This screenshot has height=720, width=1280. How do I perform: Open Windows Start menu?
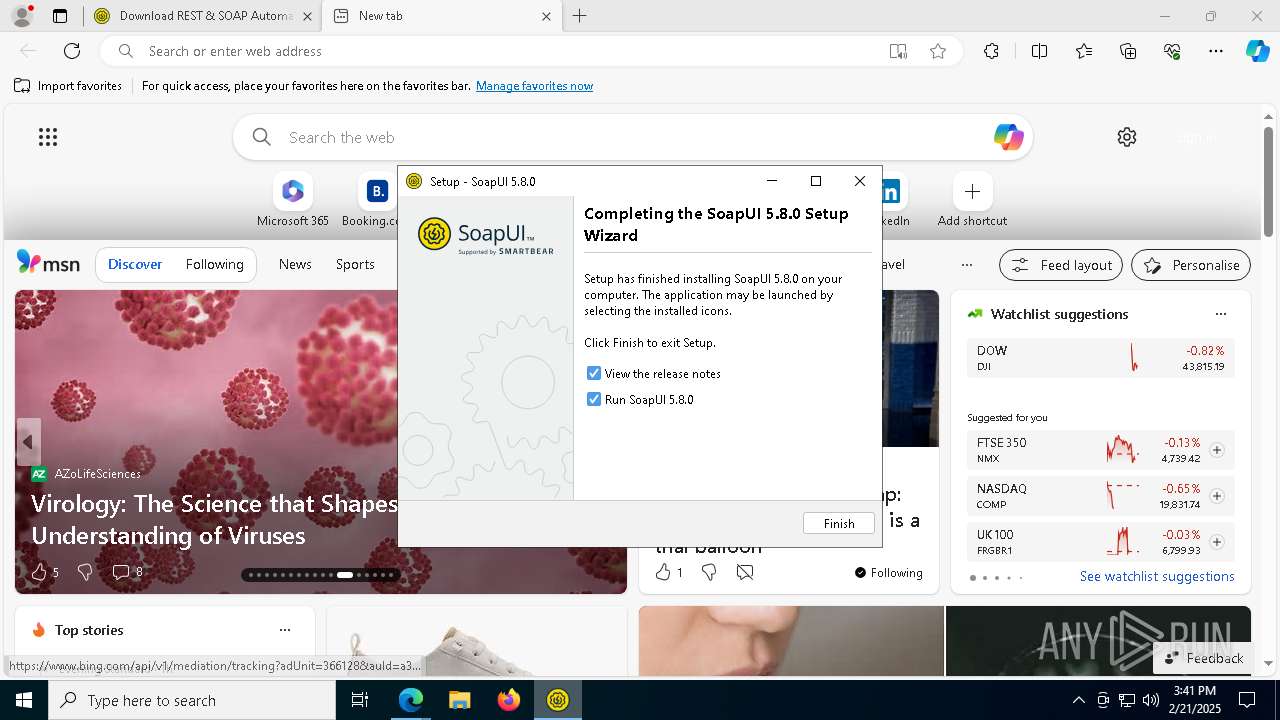[24, 700]
